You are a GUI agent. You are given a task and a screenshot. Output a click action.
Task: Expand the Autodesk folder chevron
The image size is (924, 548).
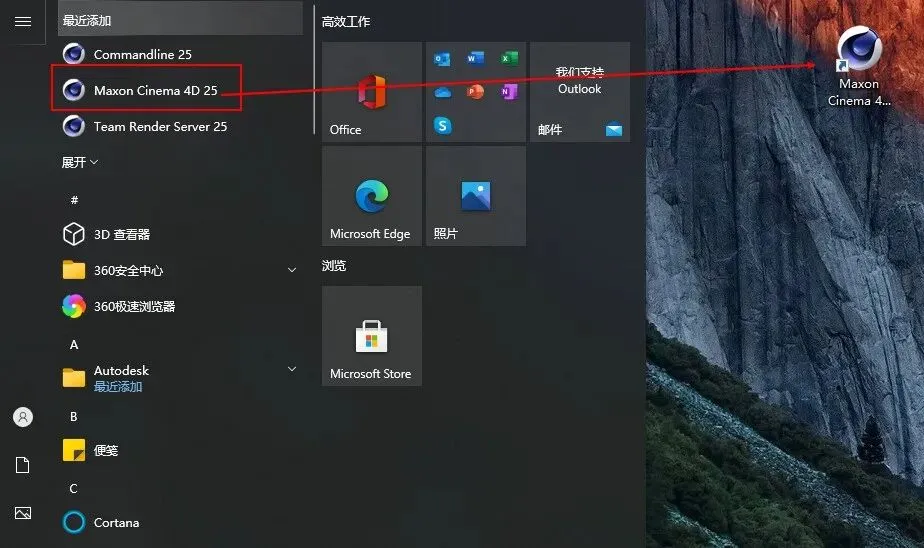click(292, 369)
